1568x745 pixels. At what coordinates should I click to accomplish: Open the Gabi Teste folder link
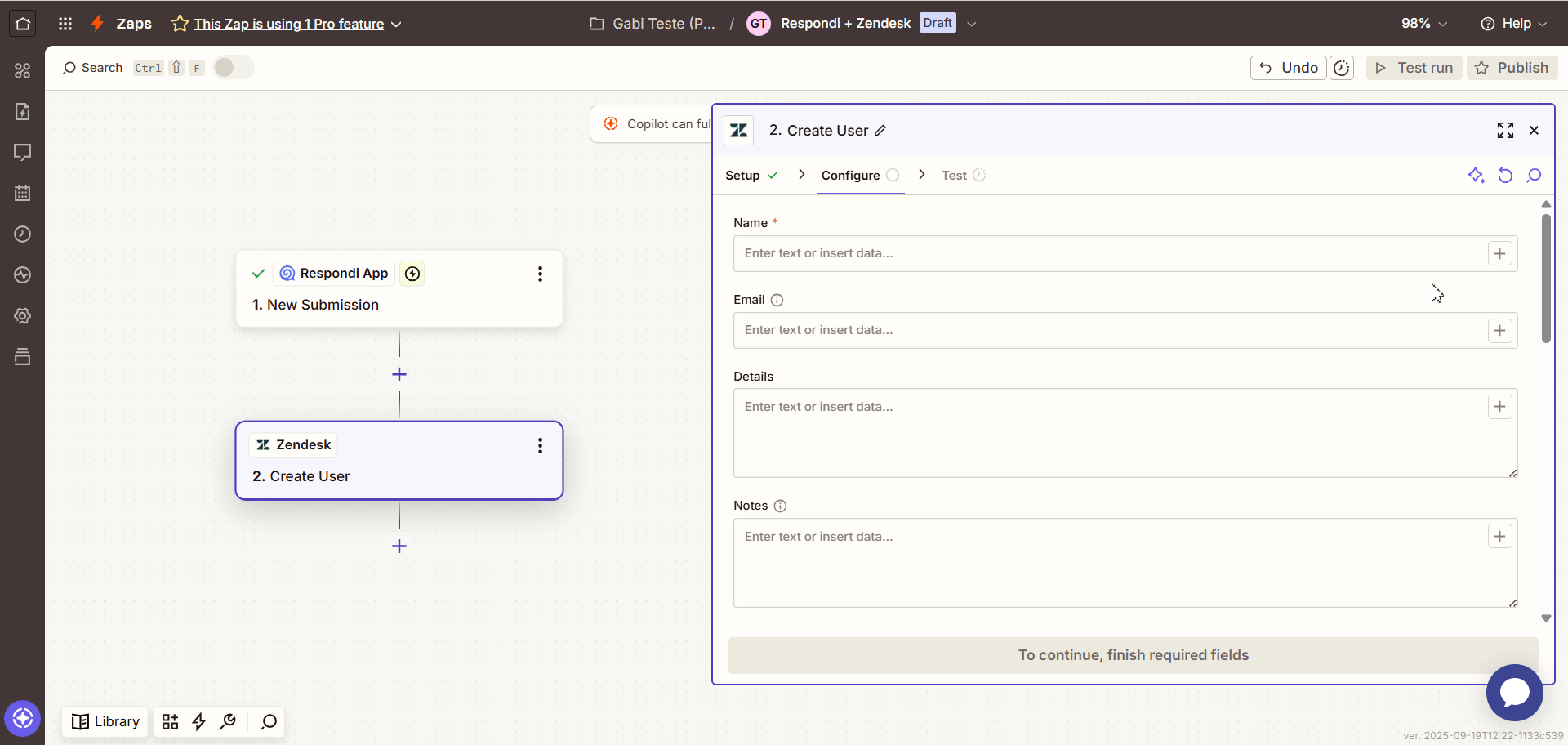tap(653, 24)
